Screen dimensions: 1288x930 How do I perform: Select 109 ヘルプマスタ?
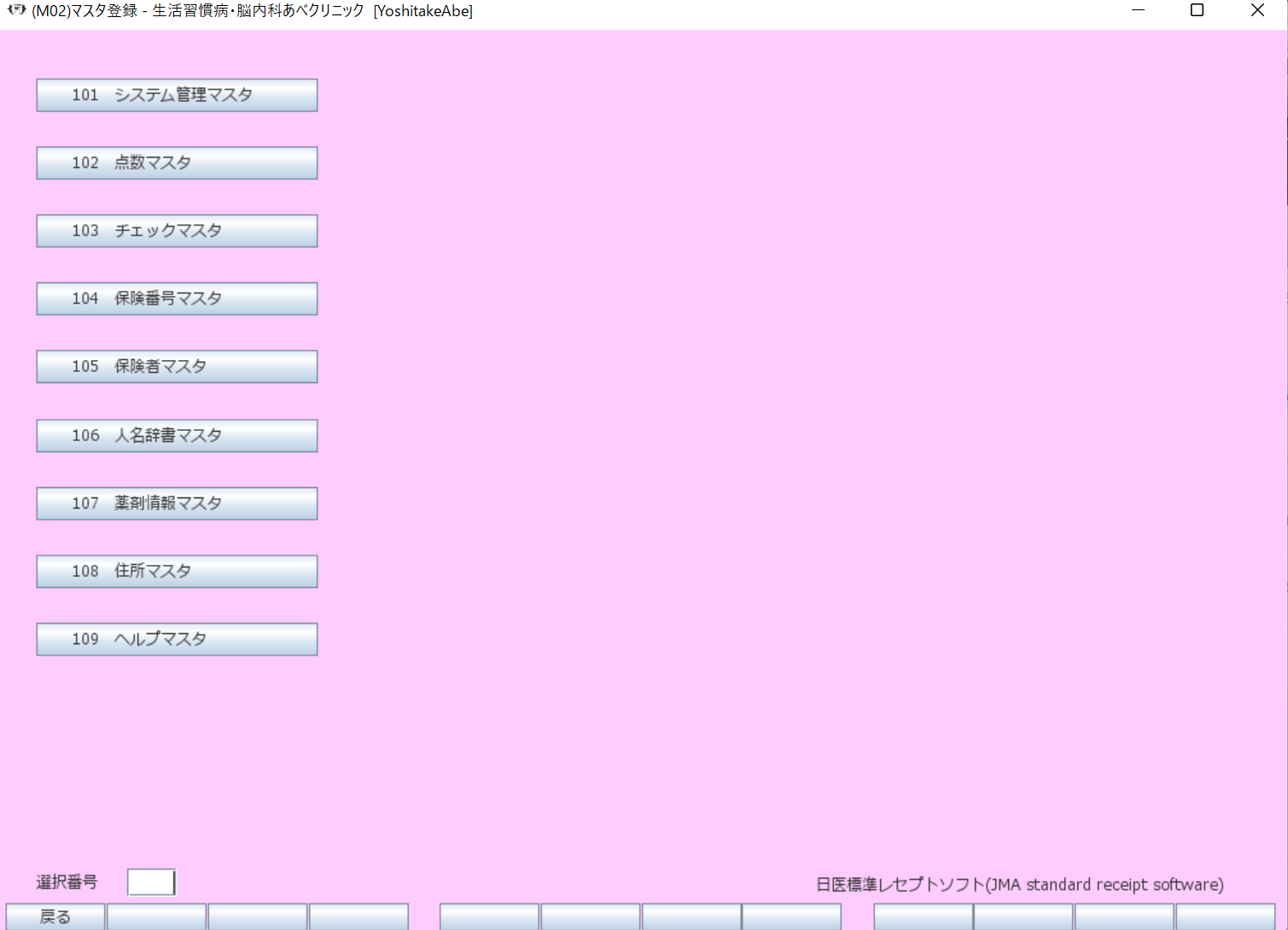[x=177, y=639]
